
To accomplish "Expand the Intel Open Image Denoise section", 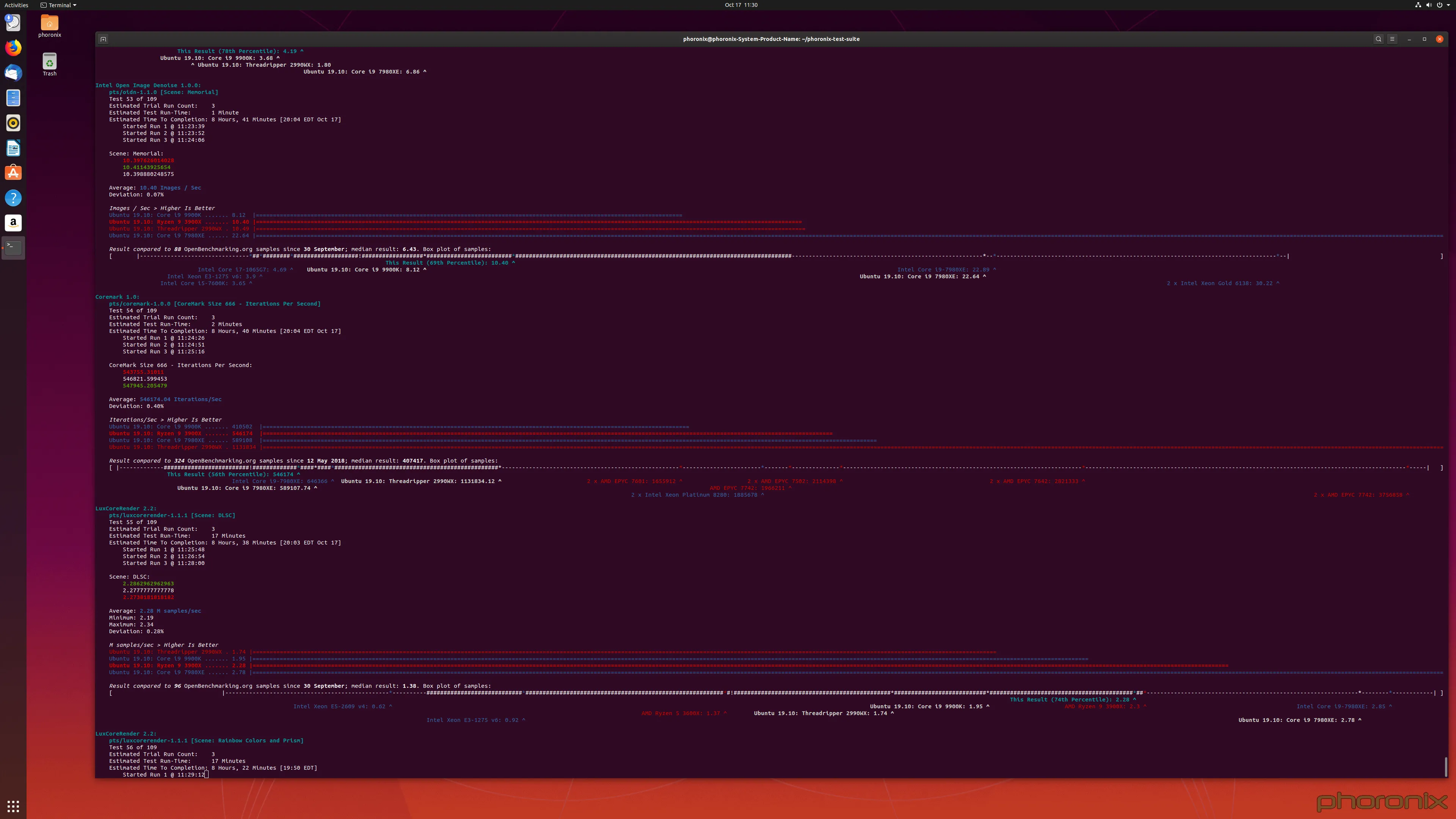I will [x=148, y=85].
